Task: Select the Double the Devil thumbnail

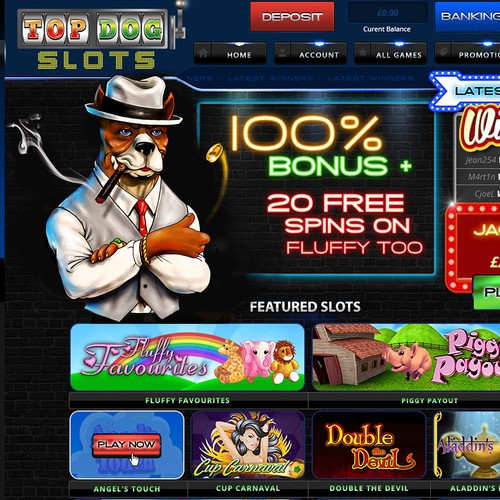Action: point(369,445)
